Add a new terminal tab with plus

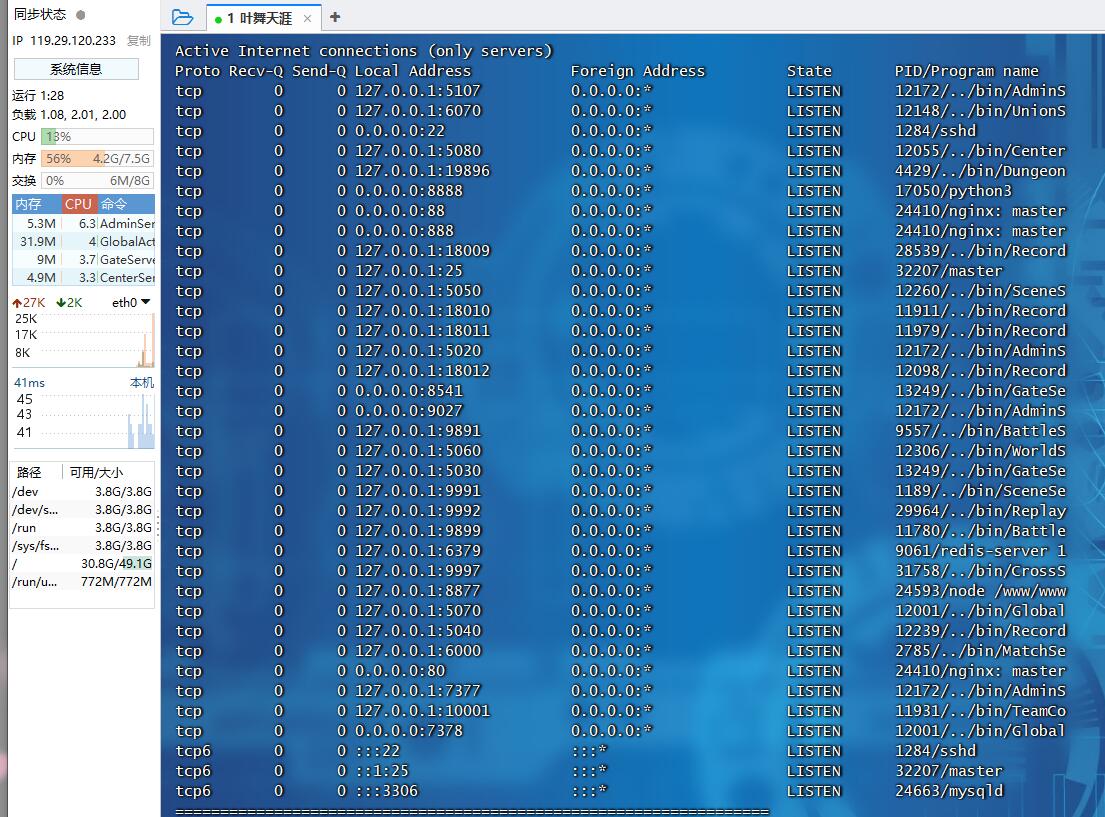coord(335,17)
